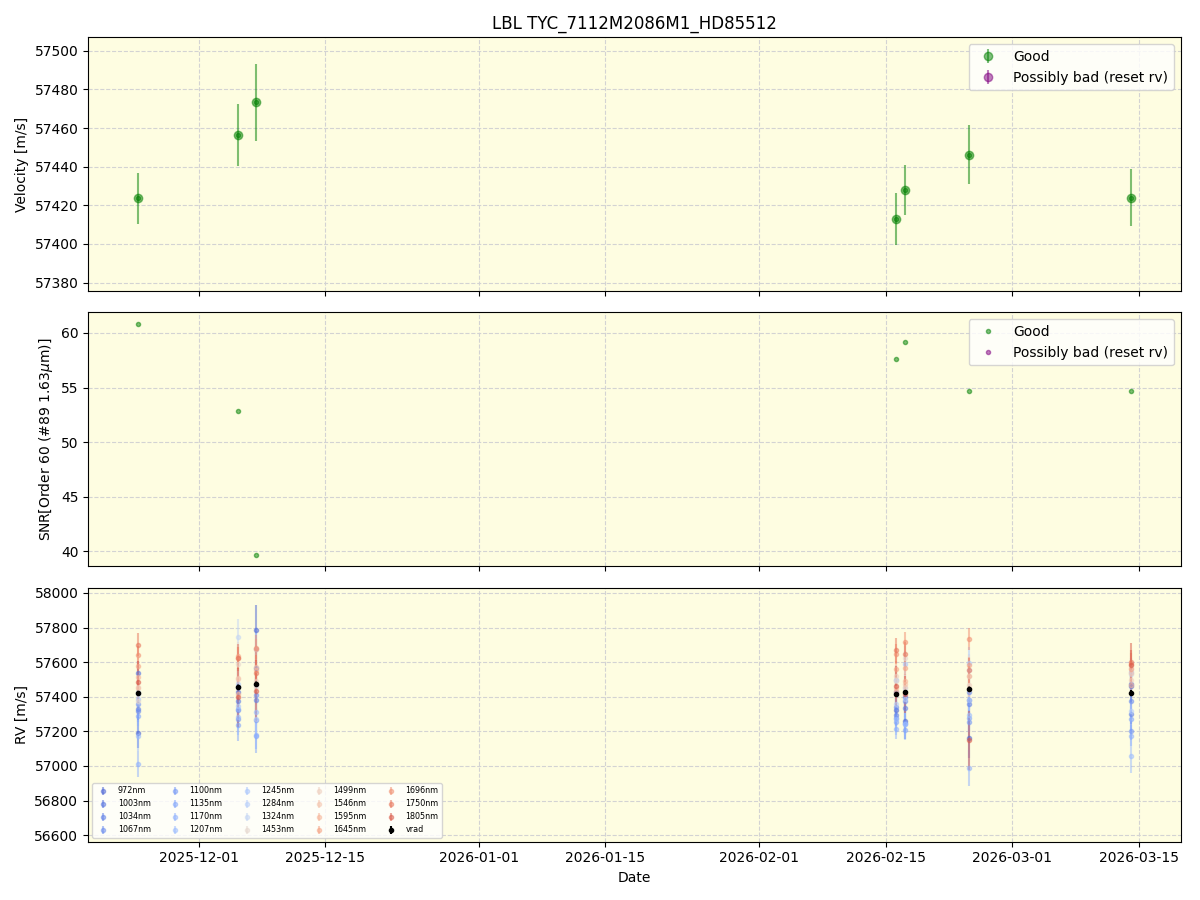Image resolution: width=1200 pixels, height=900 pixels.
Task: Click the 2026-01-15 date tick label
Action: point(605,856)
